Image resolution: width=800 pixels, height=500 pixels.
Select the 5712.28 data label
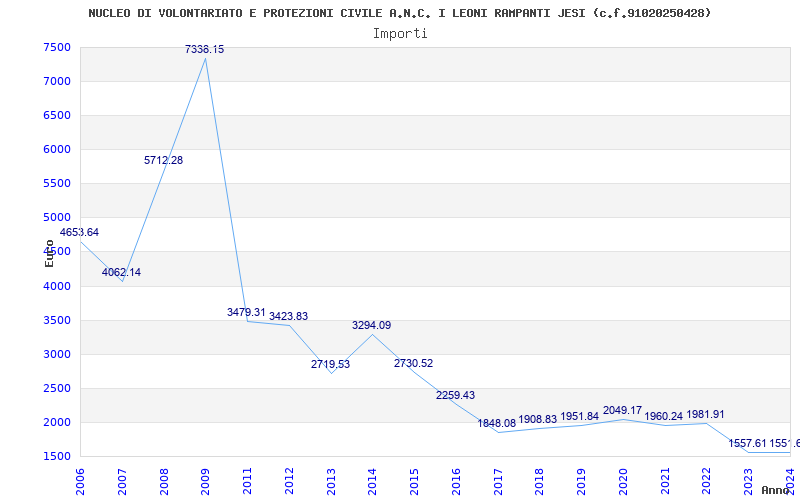coord(163,160)
